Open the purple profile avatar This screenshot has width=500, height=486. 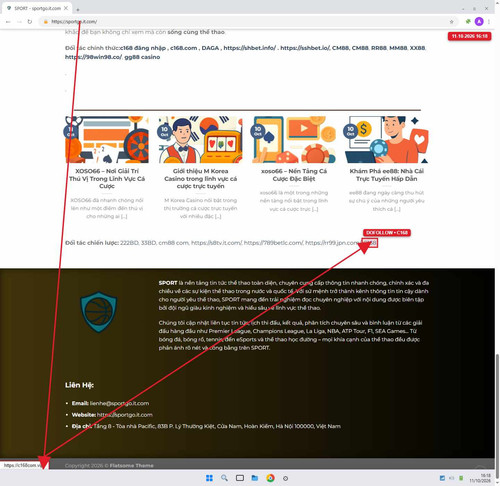(479, 21)
